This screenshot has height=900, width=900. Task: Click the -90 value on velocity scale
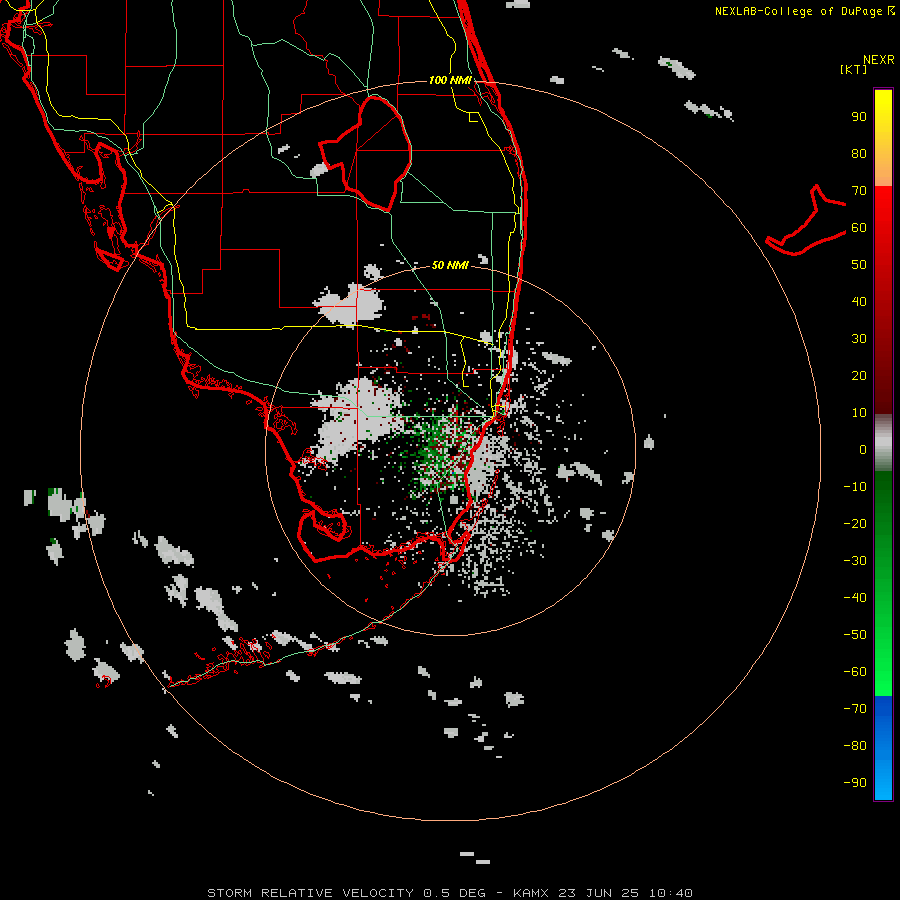(855, 783)
